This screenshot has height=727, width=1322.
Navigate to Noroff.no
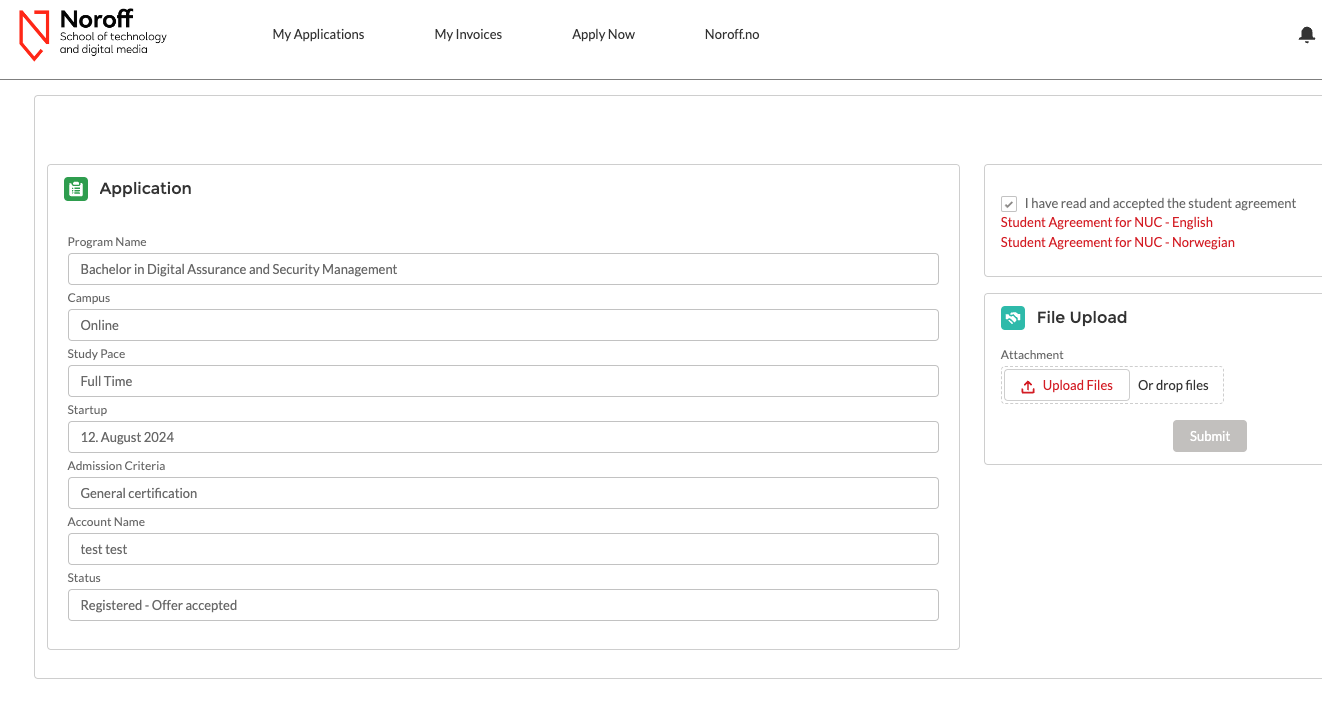click(731, 34)
